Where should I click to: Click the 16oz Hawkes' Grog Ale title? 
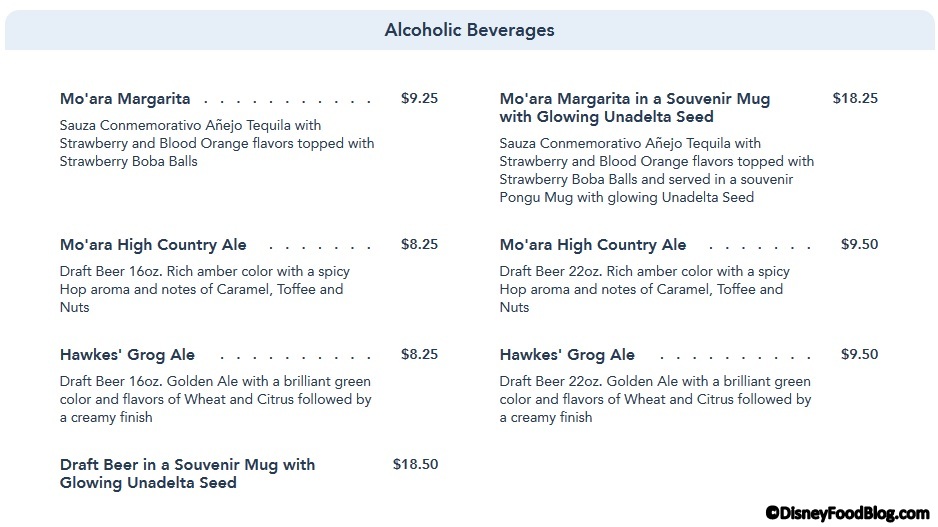tap(127, 355)
